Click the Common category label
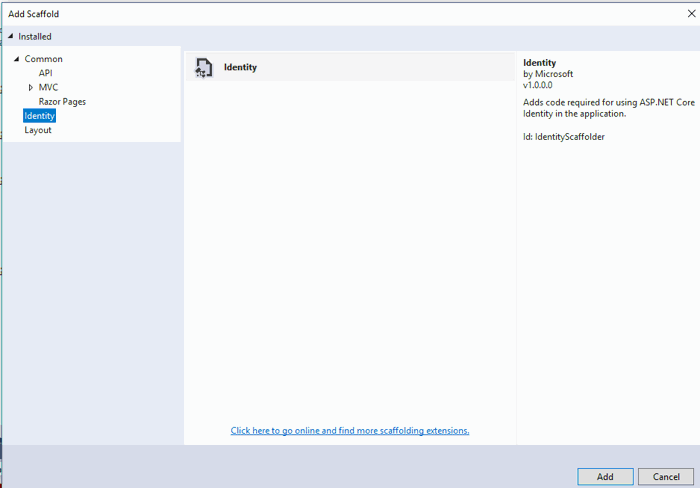Viewport: 700px width, 488px height. coord(43,59)
